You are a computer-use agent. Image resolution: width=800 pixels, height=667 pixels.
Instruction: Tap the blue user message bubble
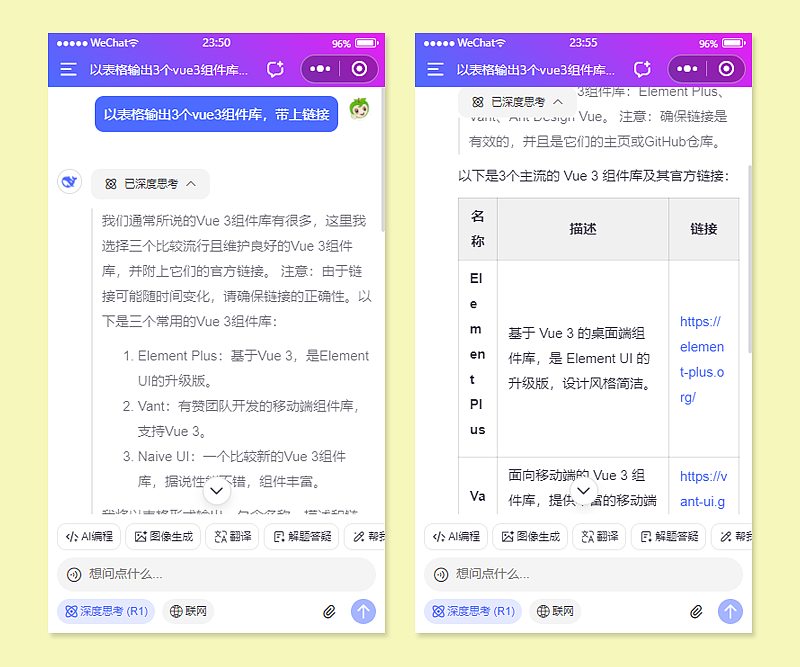[x=216, y=114]
